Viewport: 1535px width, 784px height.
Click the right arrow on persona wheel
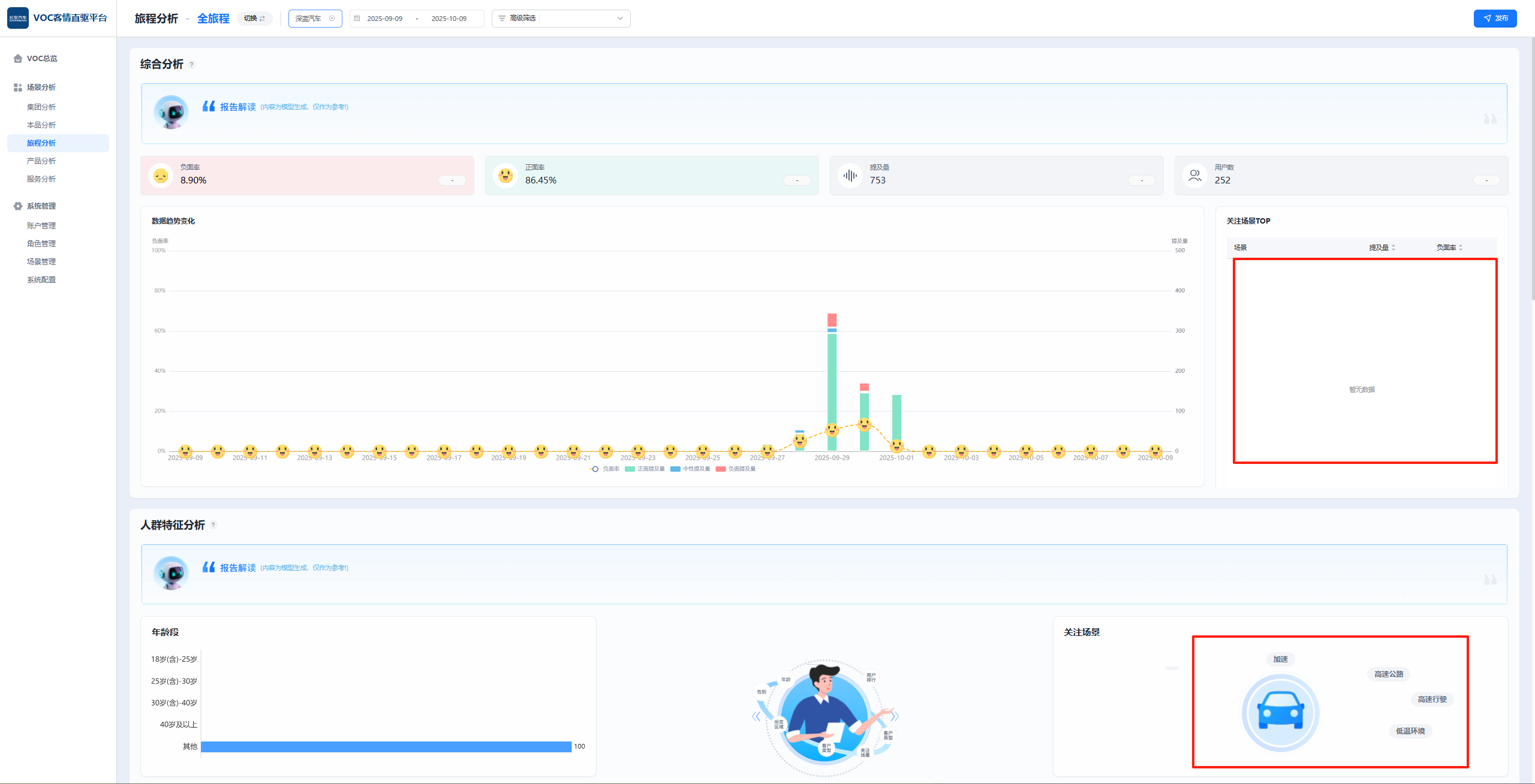[x=894, y=716]
